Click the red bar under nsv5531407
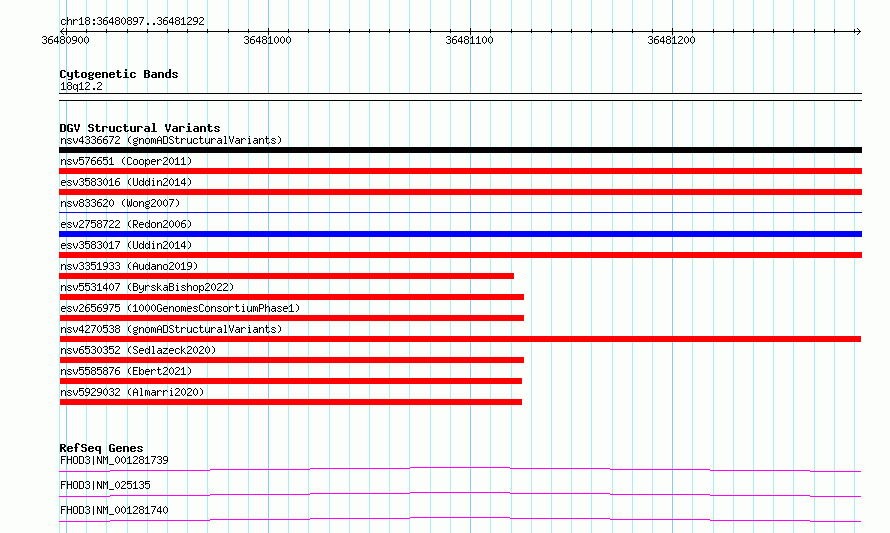Viewport: 890px width, 533px height. coord(292,297)
